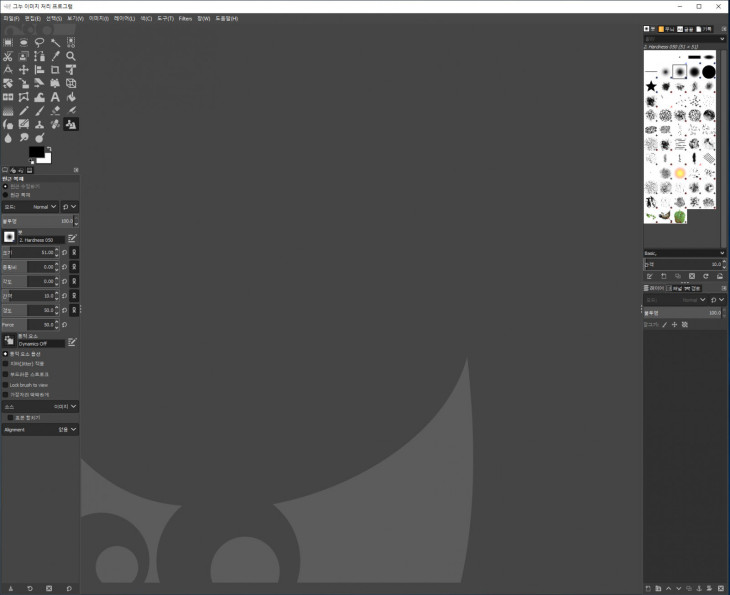The height and width of the screenshot is (595, 730).
Task: Adjust the layers panel opacity 100.0 slider
Action: coord(683,313)
